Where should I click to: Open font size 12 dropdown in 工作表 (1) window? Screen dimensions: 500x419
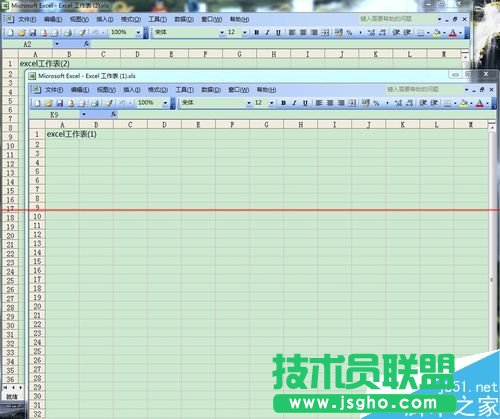pos(272,103)
